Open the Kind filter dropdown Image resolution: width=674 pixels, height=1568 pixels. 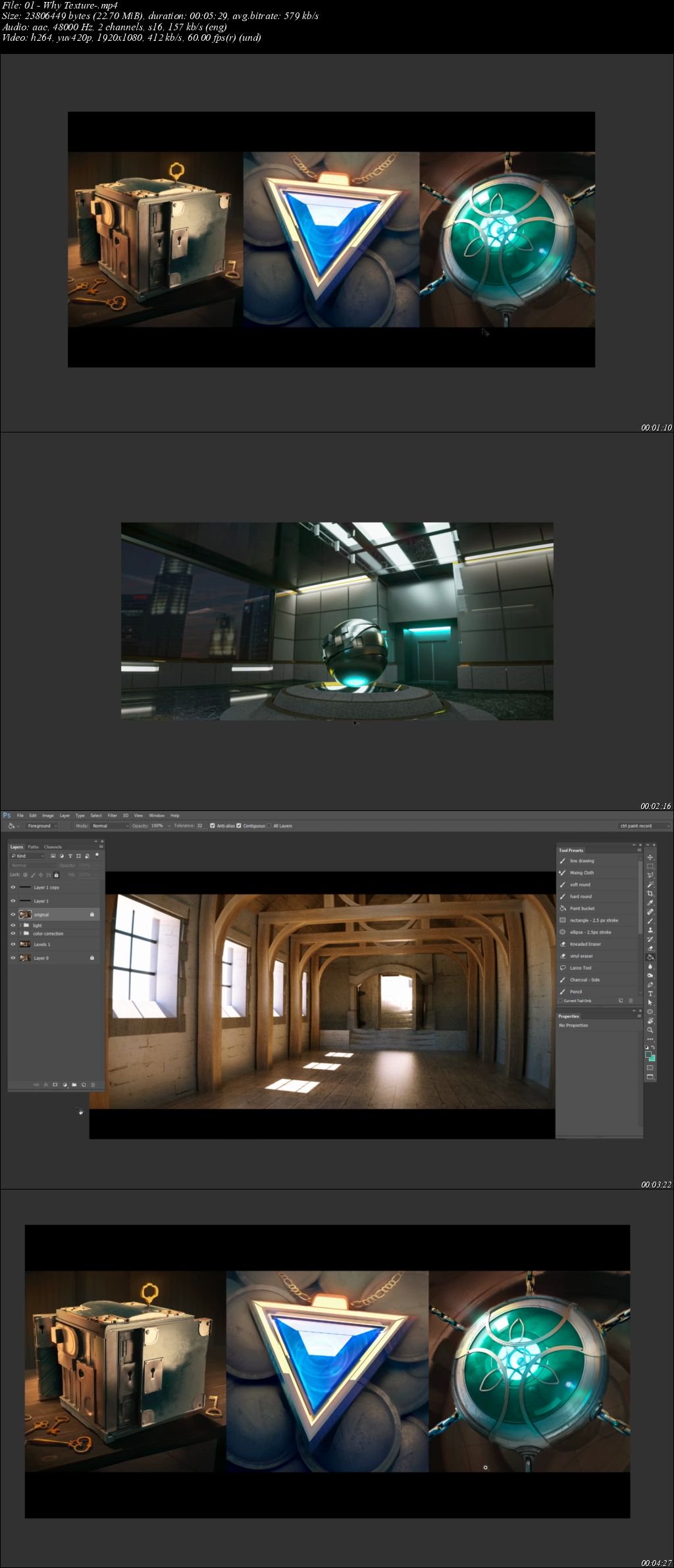tap(28, 856)
